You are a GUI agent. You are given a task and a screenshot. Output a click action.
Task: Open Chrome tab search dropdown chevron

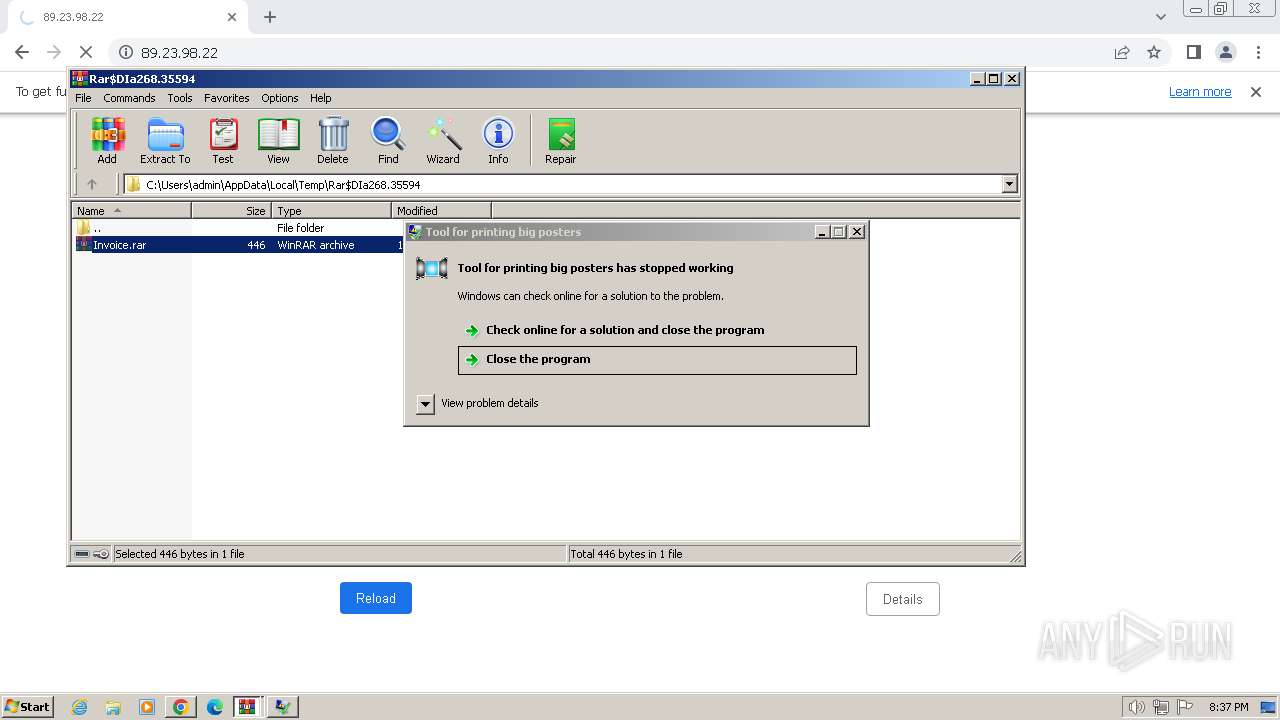tap(1160, 17)
